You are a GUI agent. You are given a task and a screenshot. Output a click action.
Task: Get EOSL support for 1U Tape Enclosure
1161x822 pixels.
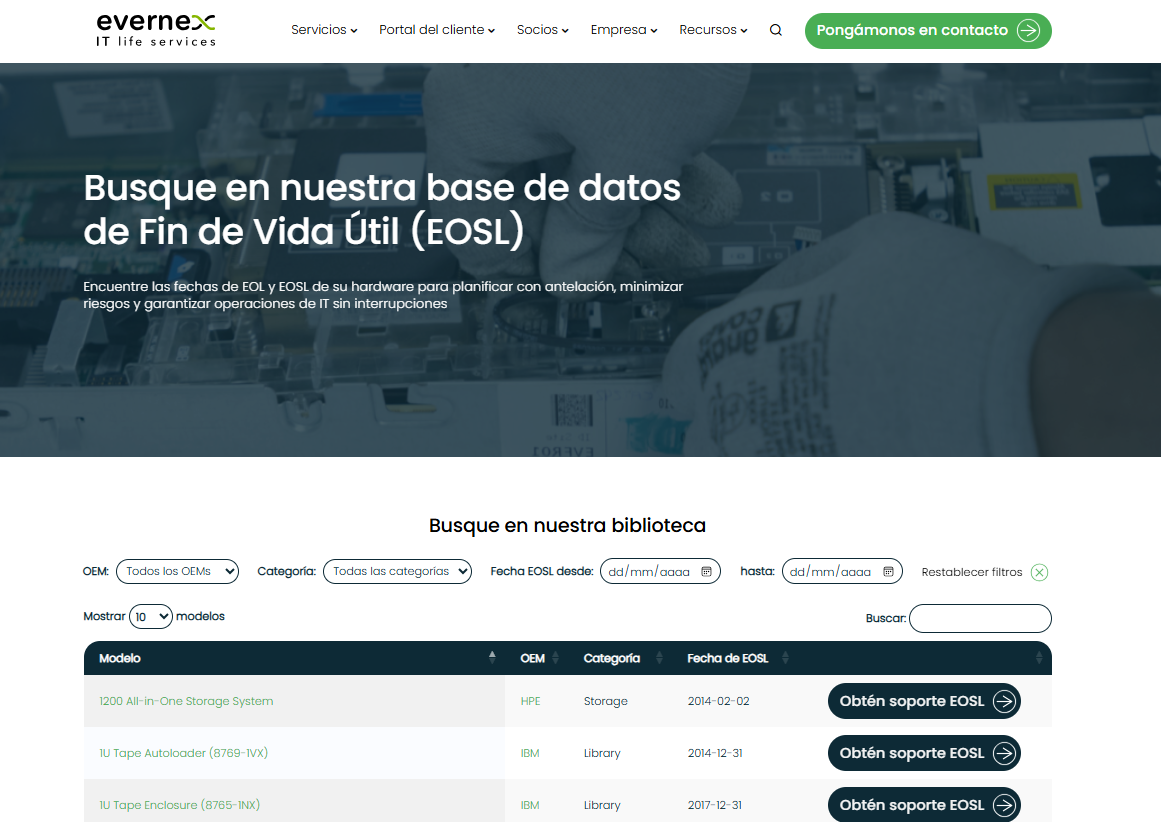[x=924, y=805]
